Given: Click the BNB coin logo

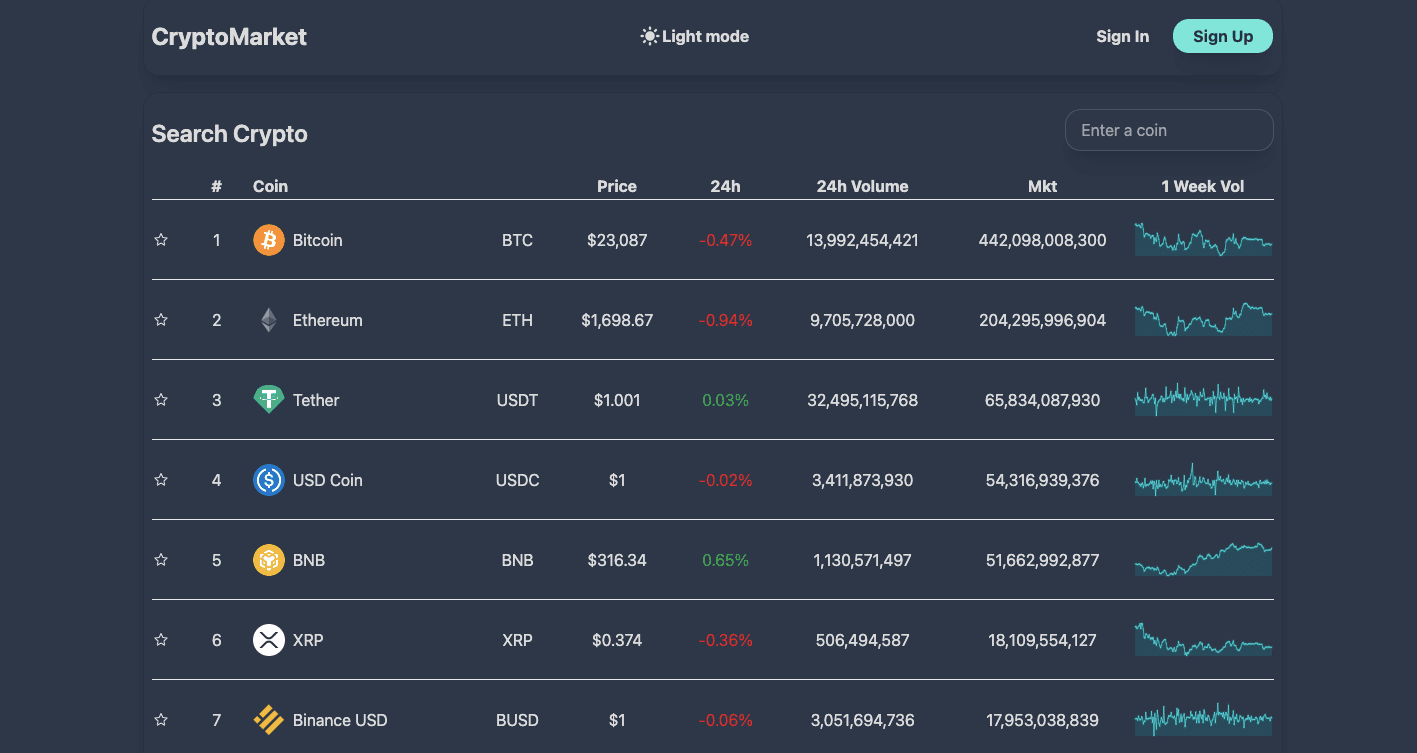Looking at the screenshot, I should [x=269, y=560].
